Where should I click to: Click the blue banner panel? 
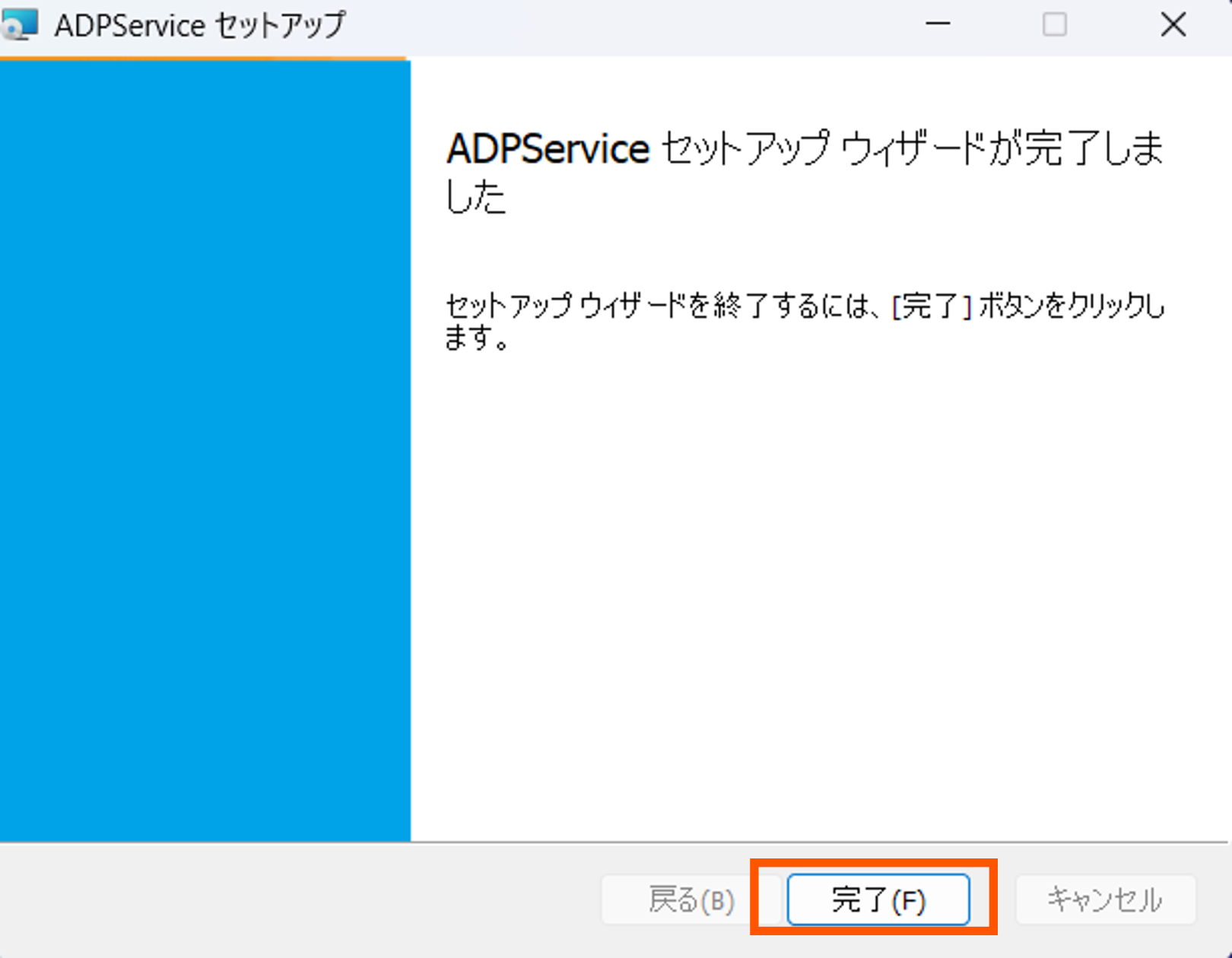tap(205, 451)
